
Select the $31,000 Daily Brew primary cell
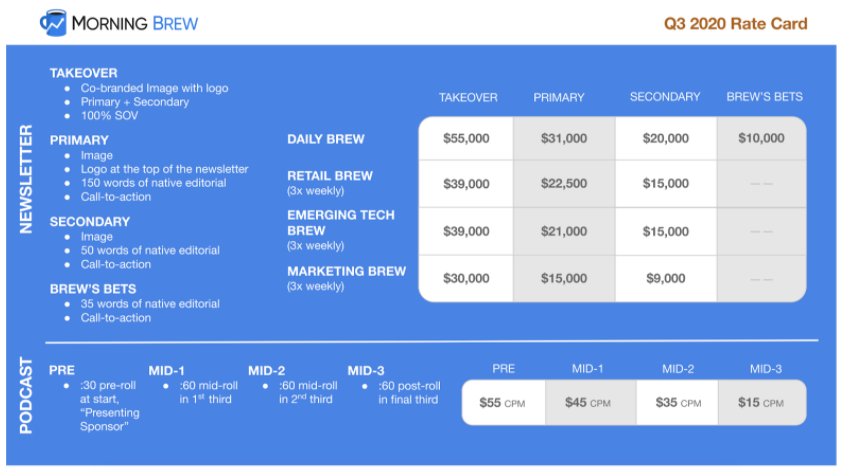(x=564, y=138)
